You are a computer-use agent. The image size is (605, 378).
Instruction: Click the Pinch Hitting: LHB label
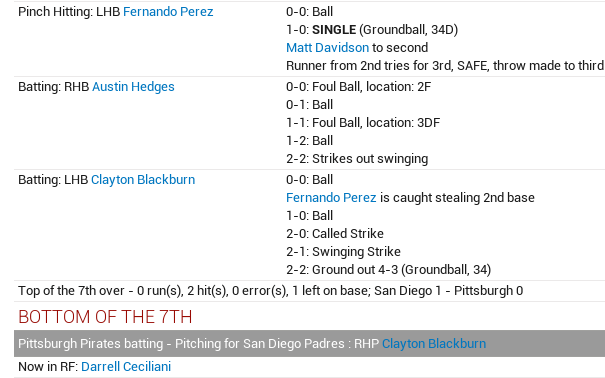(x=69, y=12)
